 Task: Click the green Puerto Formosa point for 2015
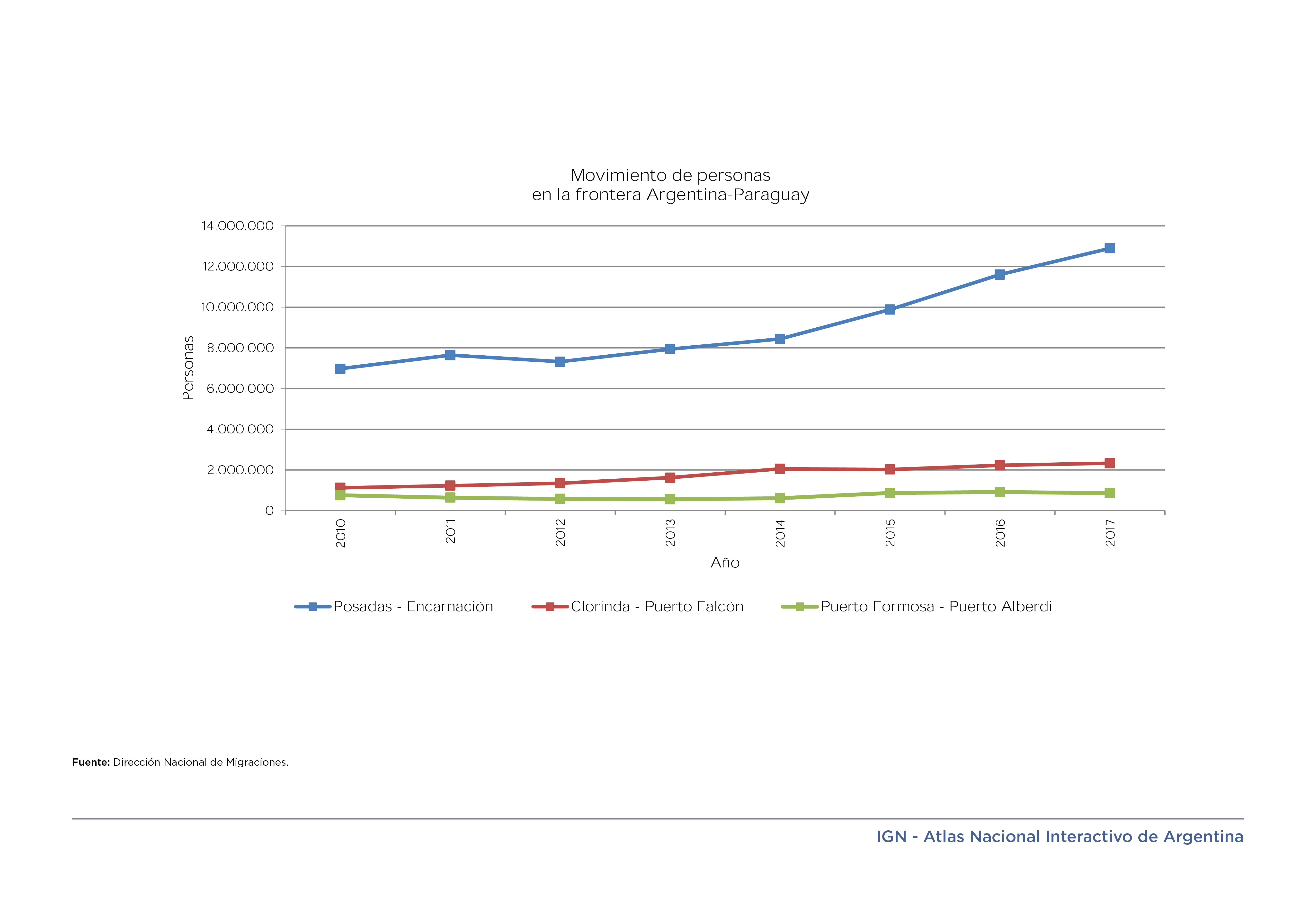[890, 493]
